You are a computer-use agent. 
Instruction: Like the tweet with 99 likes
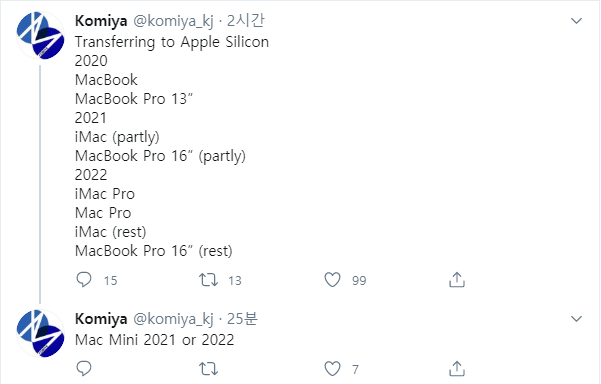point(332,280)
